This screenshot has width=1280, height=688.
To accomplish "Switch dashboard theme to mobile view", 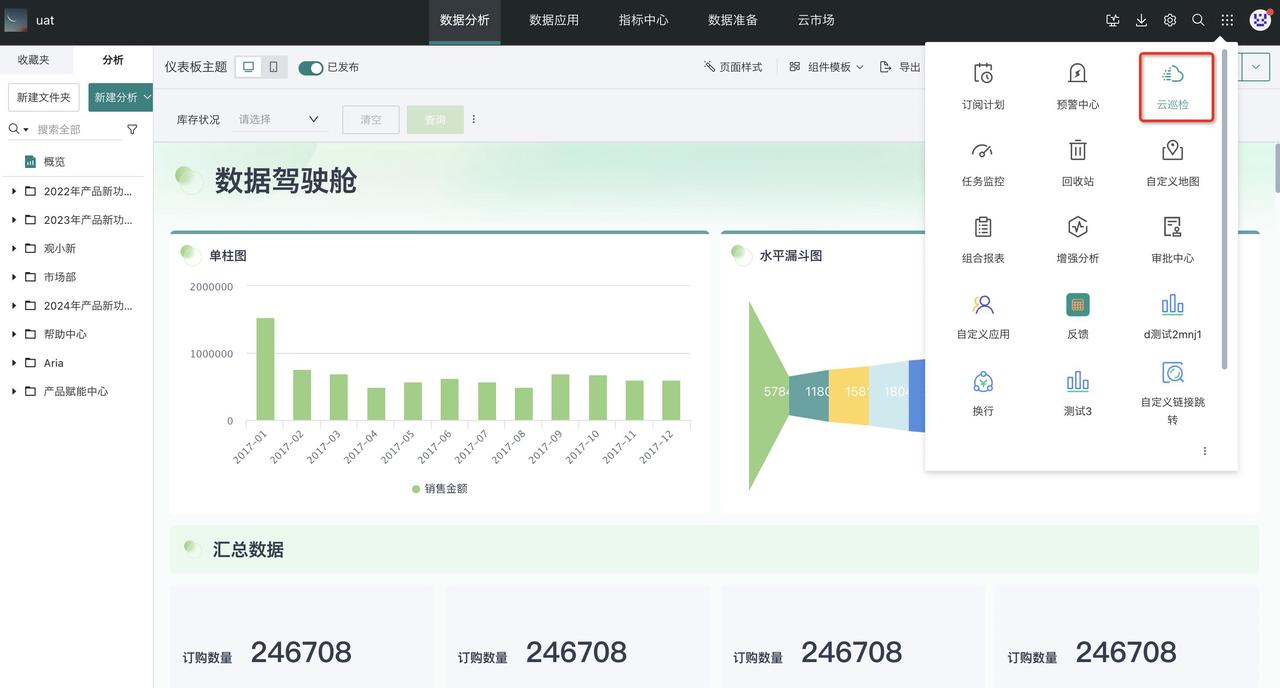I will click(x=274, y=67).
